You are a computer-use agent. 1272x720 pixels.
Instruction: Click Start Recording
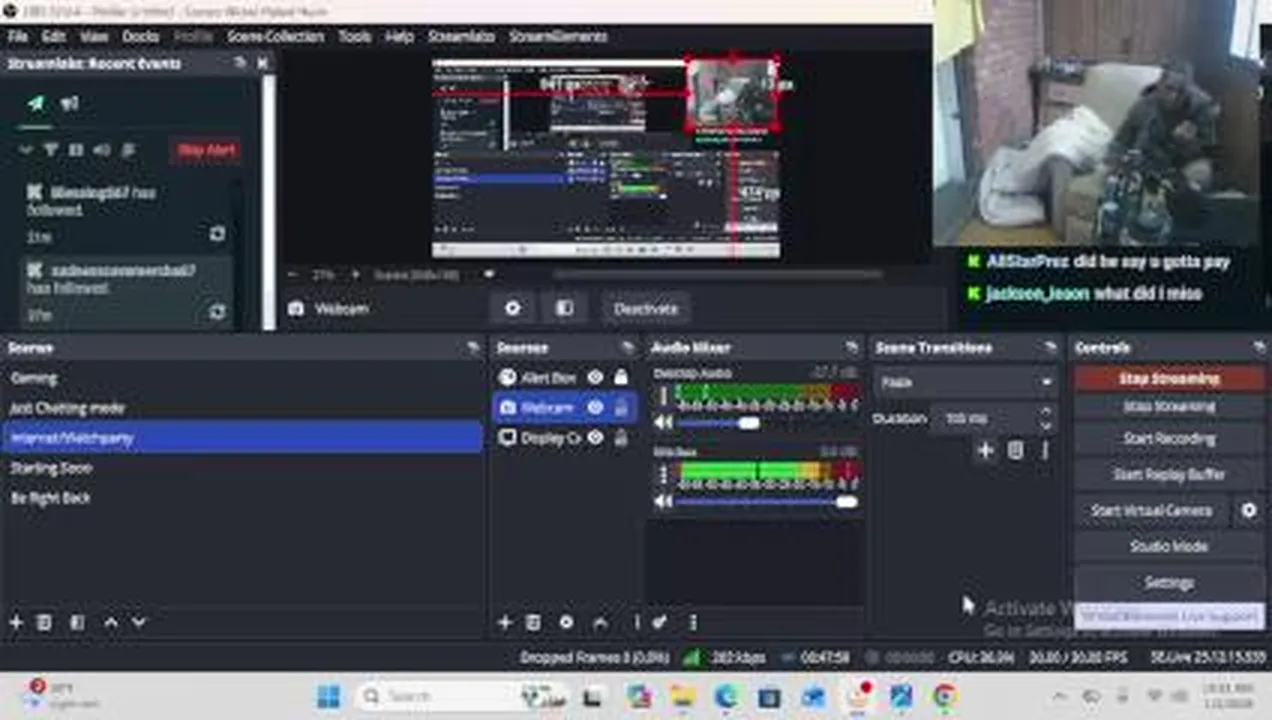point(1169,439)
